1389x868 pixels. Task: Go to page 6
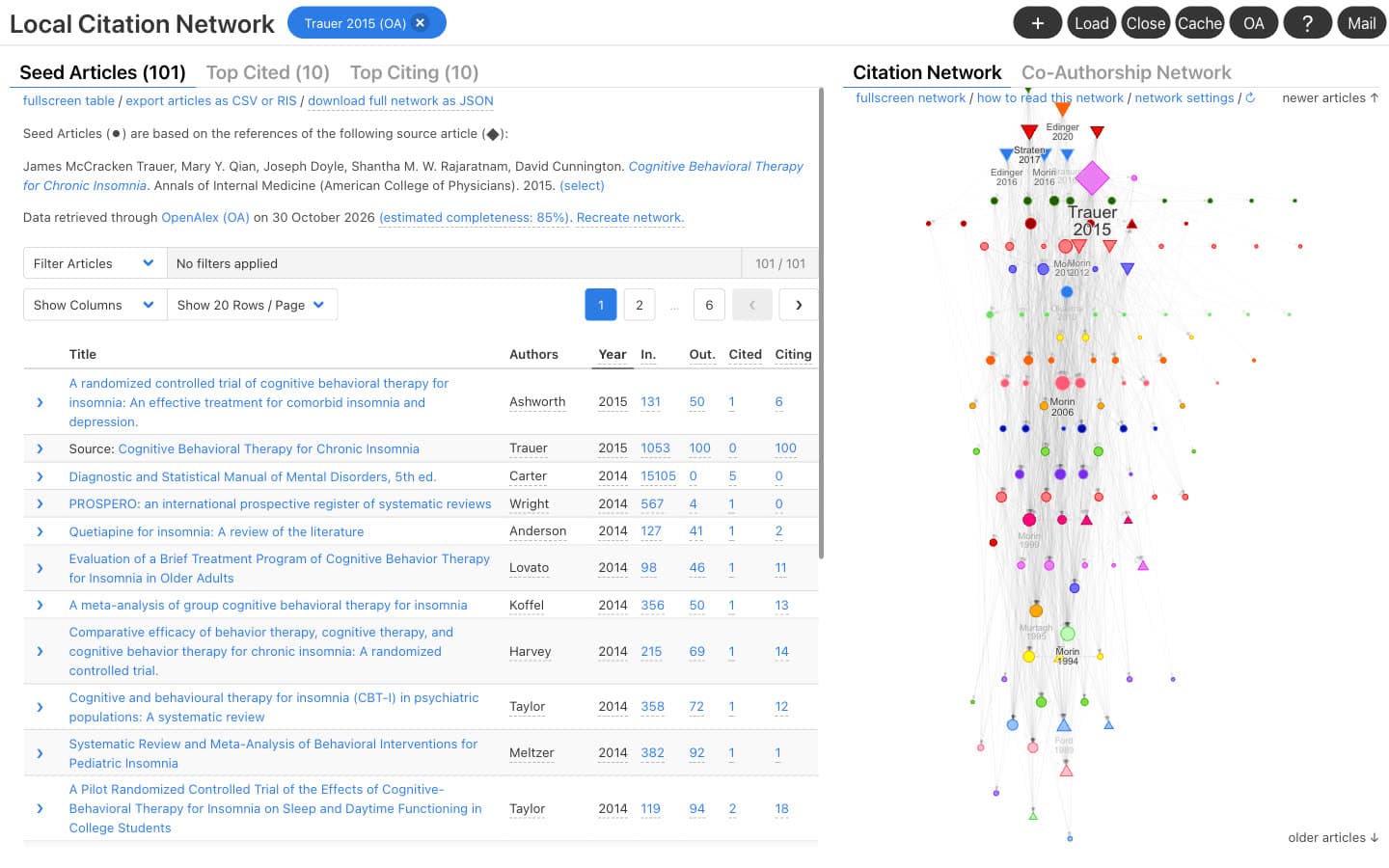709,305
